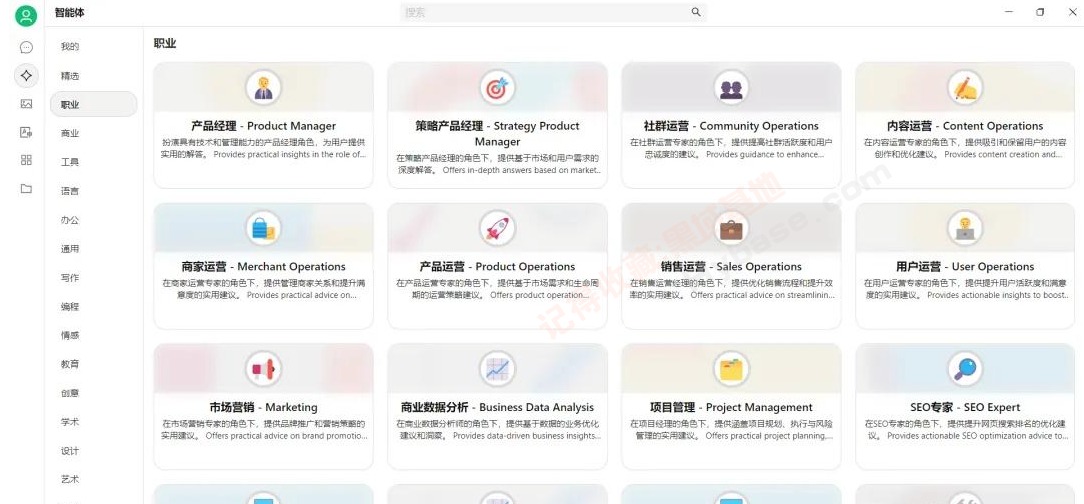
Task: Click the Business Data Analysis chart icon
Action: coord(497,369)
